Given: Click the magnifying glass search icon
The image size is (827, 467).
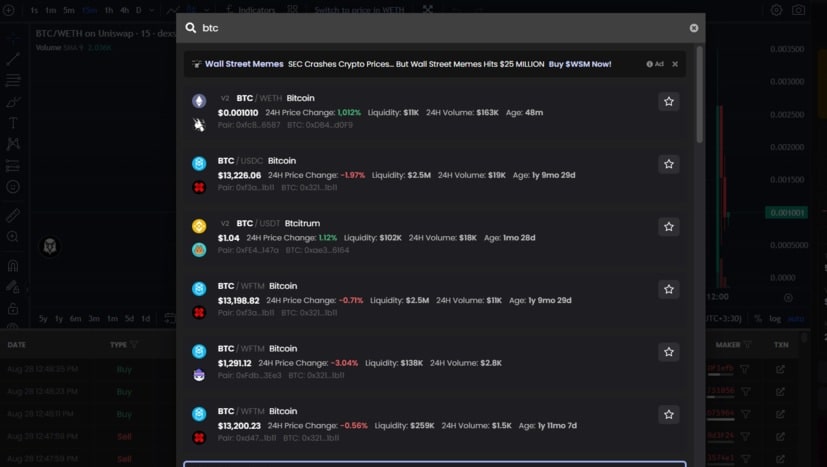Looking at the screenshot, I should click(191, 28).
